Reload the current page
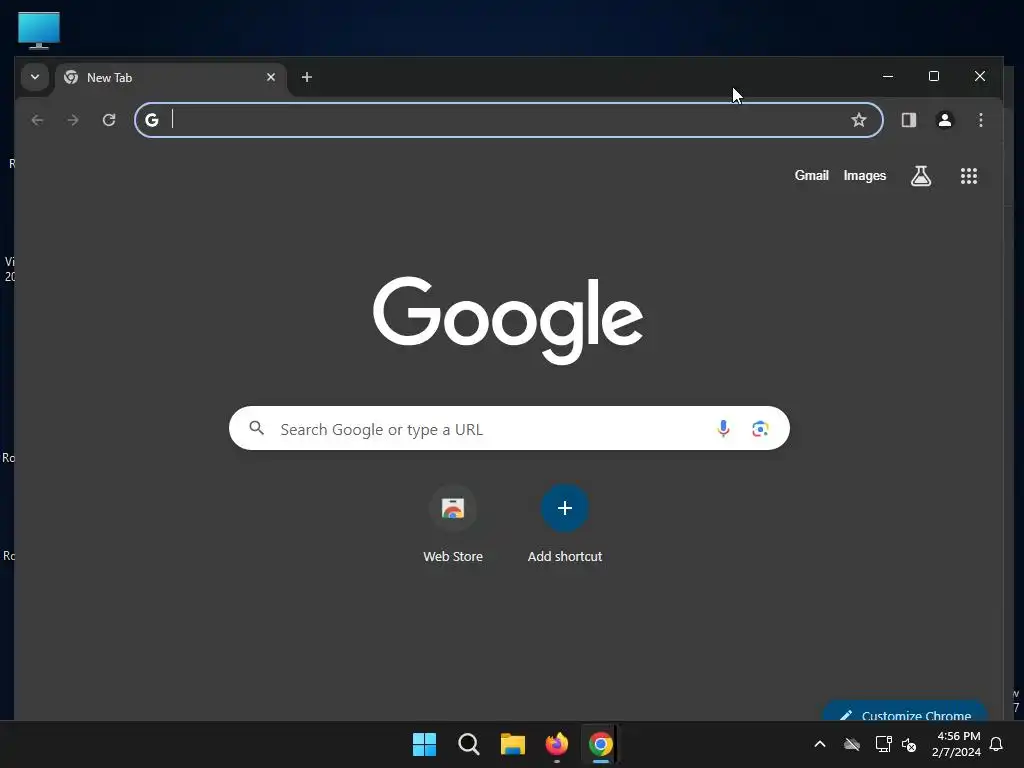 (x=109, y=120)
